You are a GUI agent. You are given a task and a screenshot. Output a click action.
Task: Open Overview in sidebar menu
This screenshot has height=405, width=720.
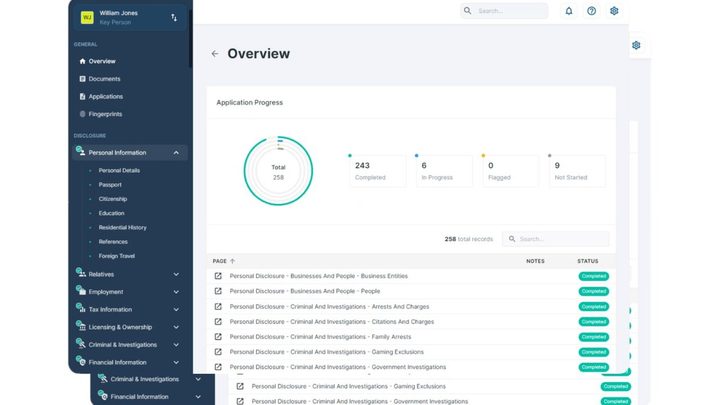(102, 61)
